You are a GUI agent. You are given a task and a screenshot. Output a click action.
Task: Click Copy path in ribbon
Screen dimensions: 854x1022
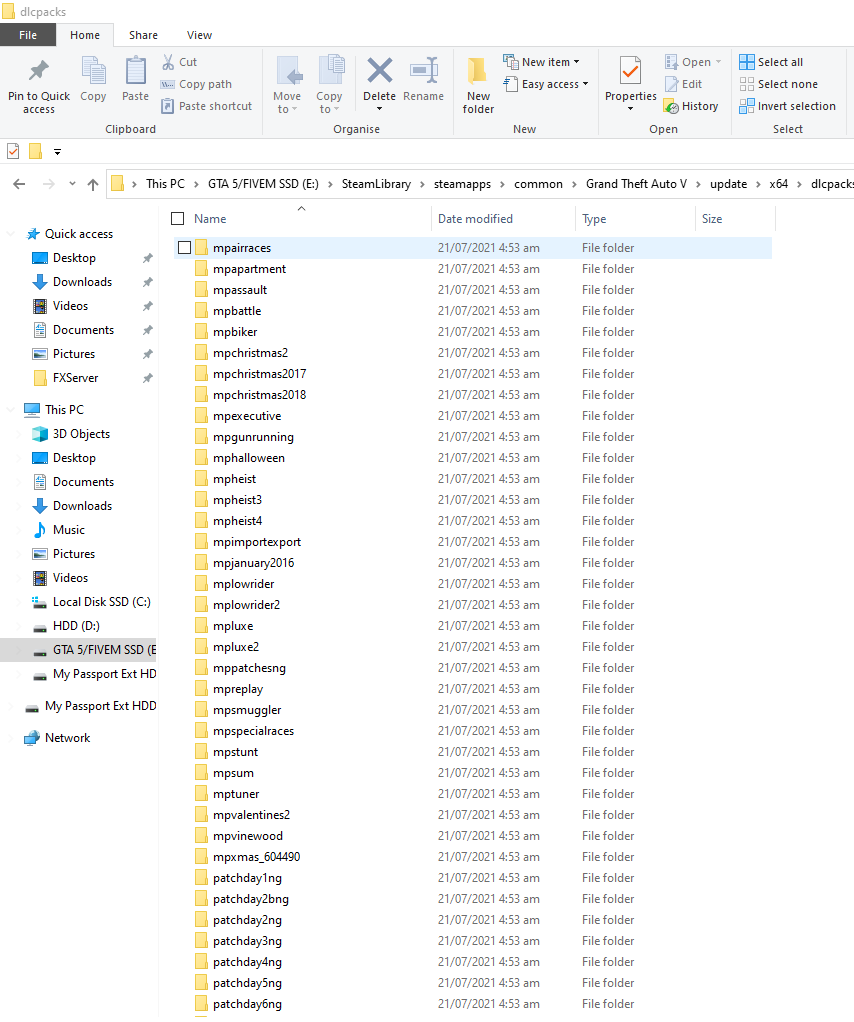[x=197, y=84]
